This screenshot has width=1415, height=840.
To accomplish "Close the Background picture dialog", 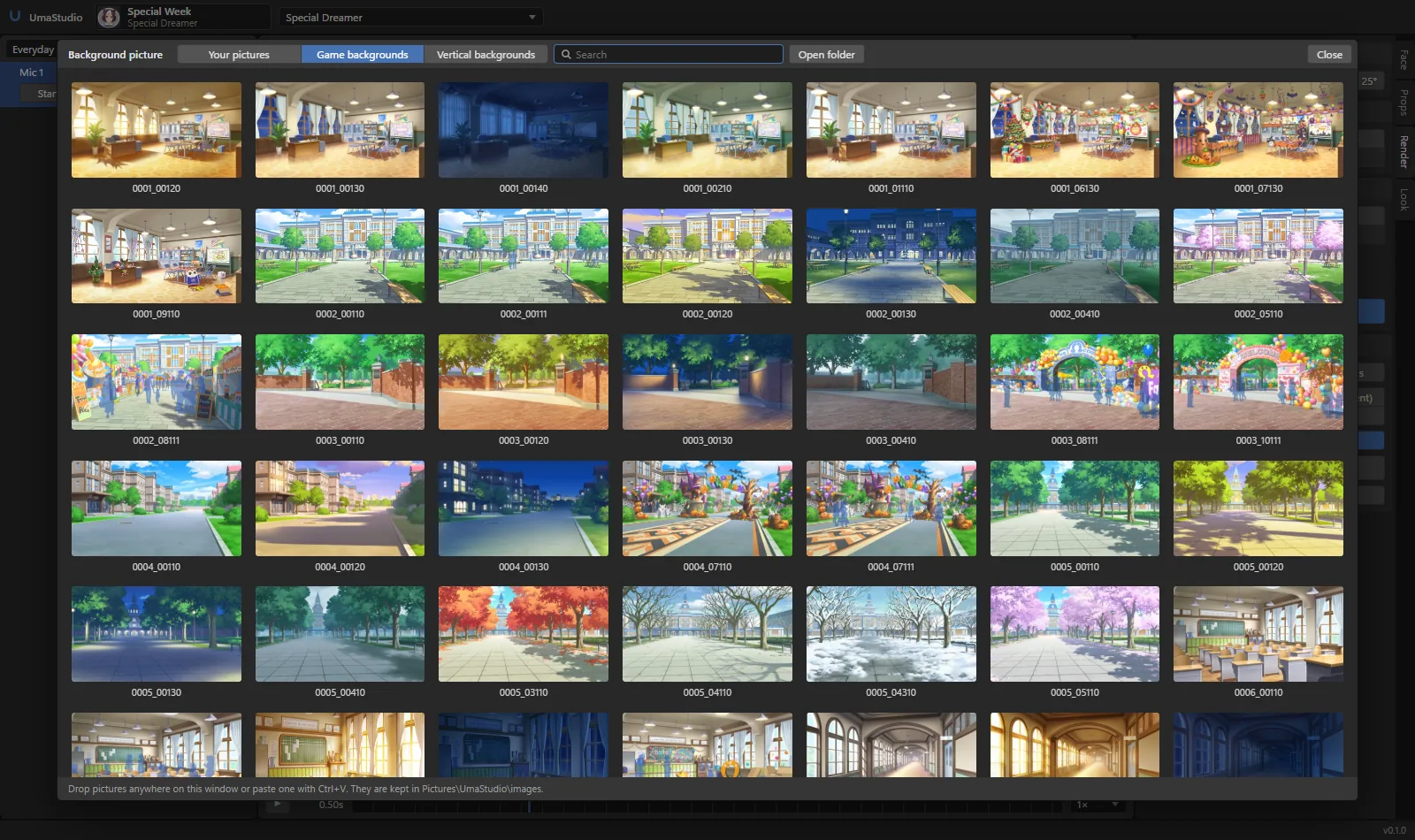I will tap(1329, 55).
